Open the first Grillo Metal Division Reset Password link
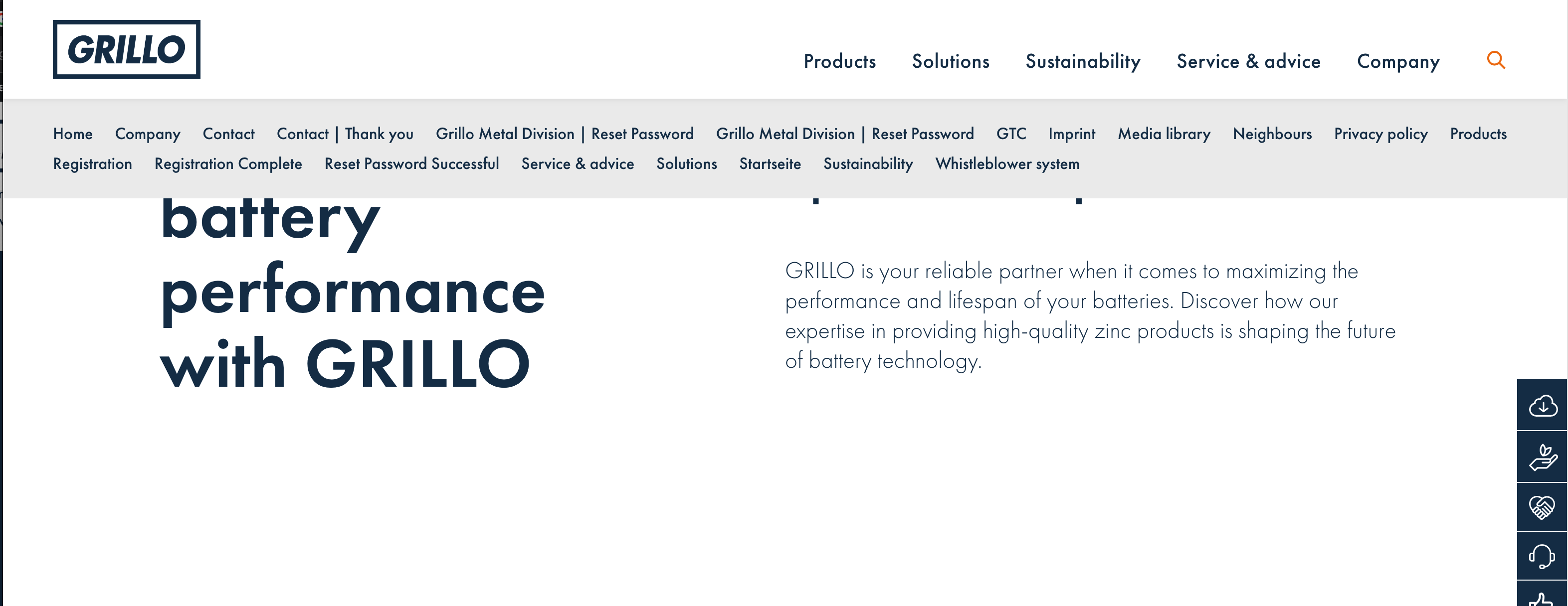This screenshot has width=1568, height=606. click(565, 134)
